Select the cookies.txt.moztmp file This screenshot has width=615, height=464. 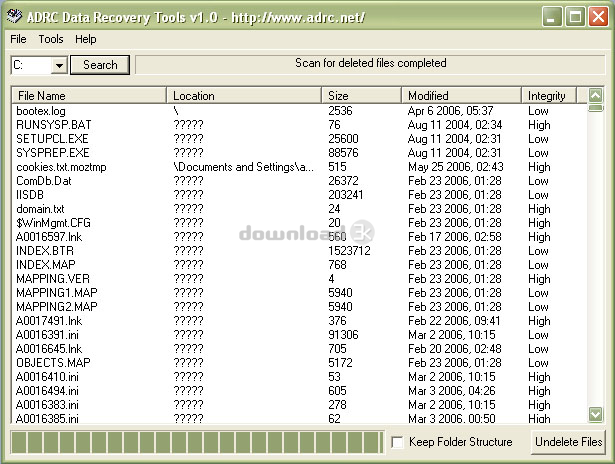tap(61, 167)
